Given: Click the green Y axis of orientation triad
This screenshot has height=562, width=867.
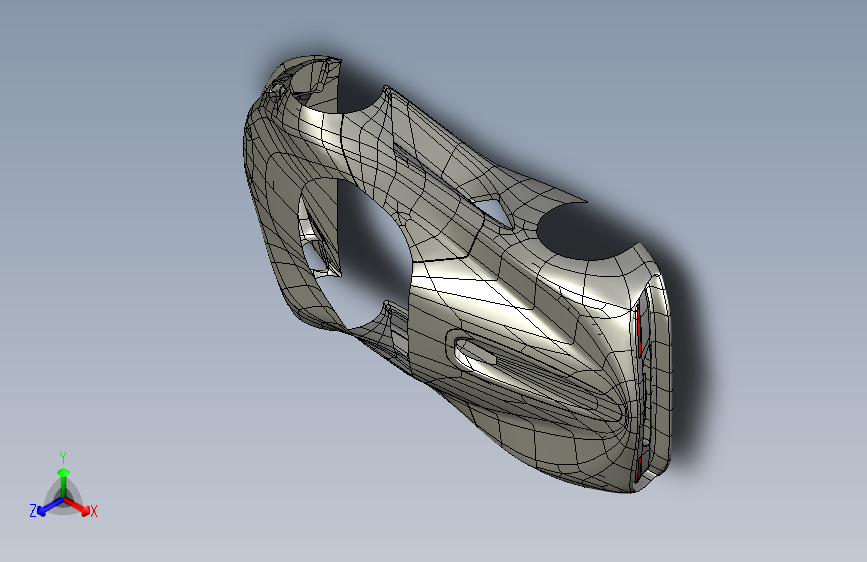Looking at the screenshot, I should [64, 482].
